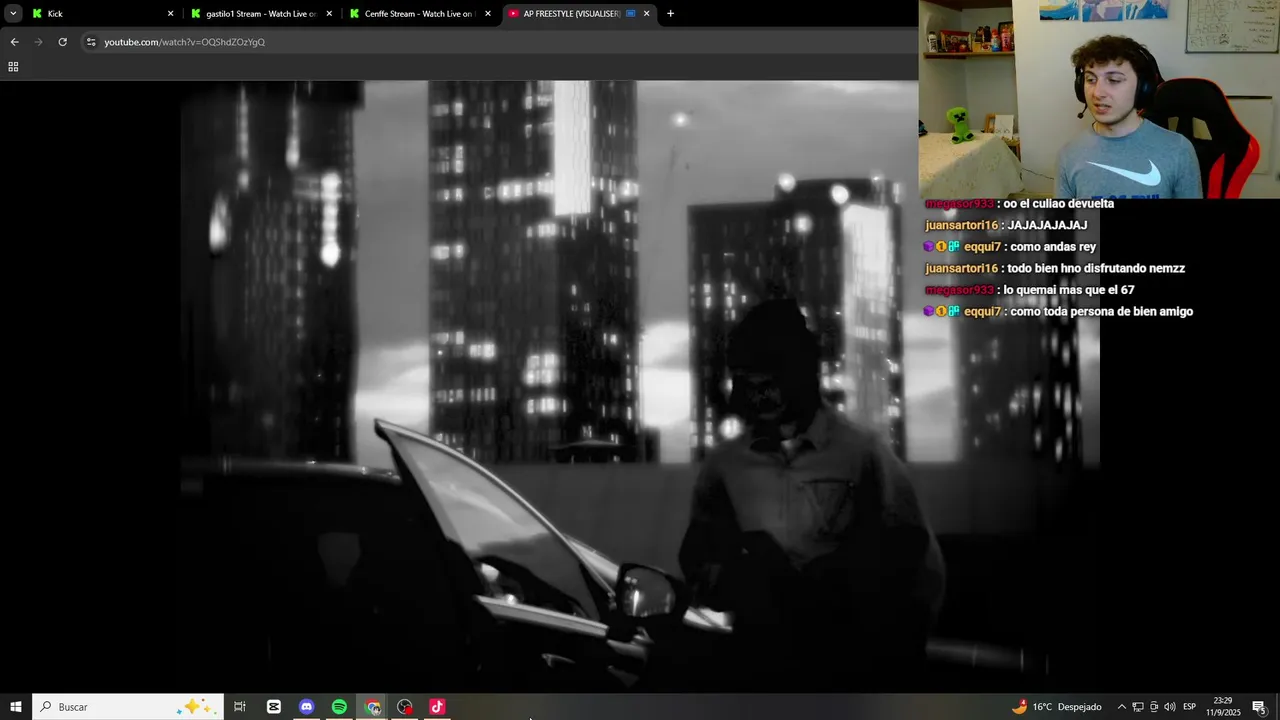Click chat message "como andas rey"
The image size is (1280, 720).
click(1053, 247)
